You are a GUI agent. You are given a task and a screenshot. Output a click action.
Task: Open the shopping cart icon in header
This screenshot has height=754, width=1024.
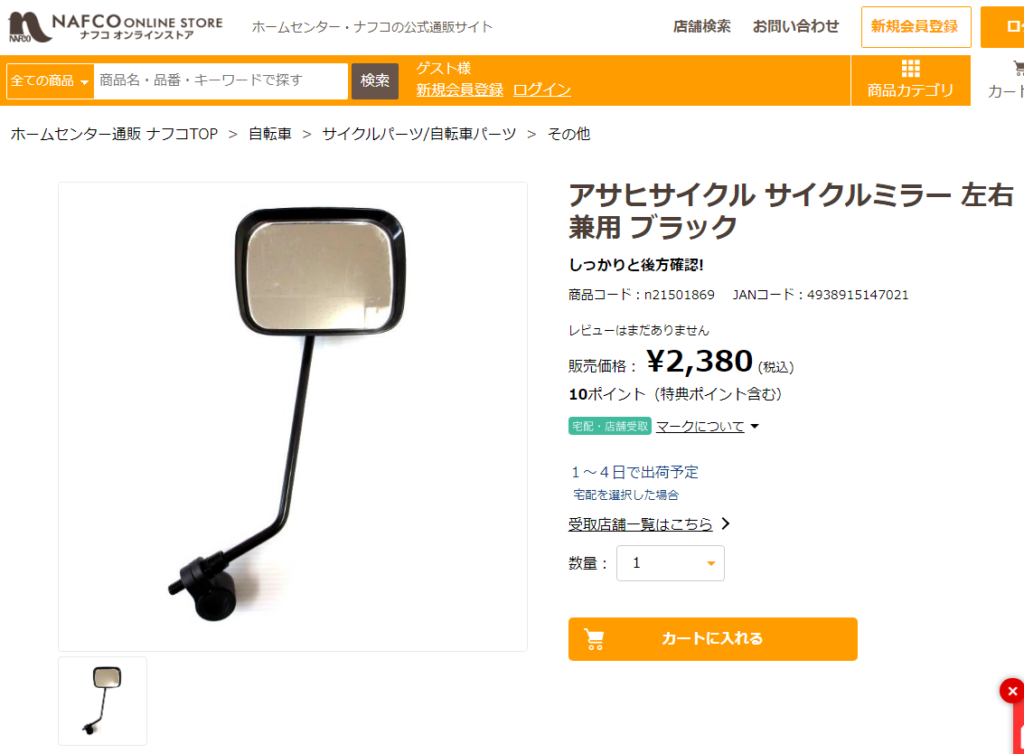pos(1018,68)
